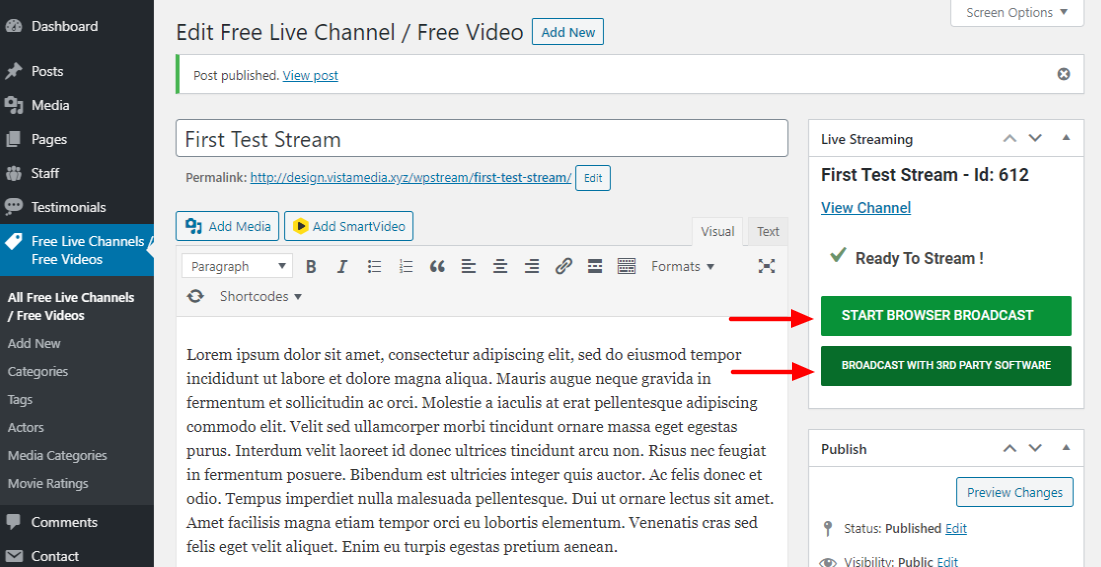Switch to the Text editor tab
Viewport: 1101px width, 567px height.
tap(767, 232)
